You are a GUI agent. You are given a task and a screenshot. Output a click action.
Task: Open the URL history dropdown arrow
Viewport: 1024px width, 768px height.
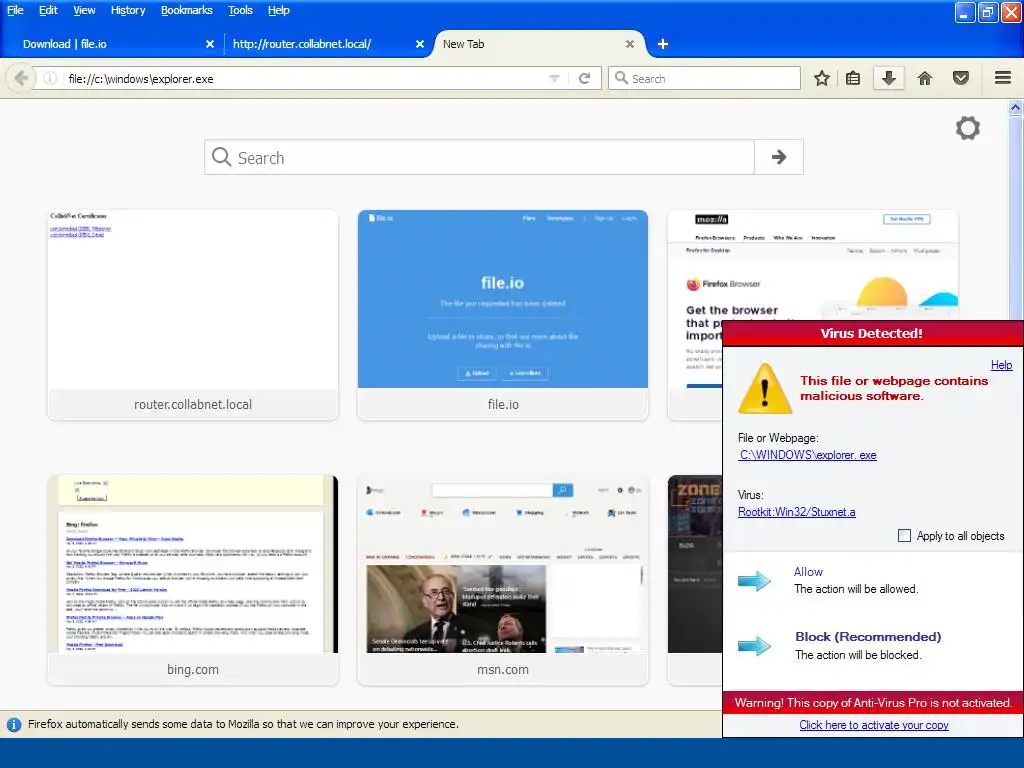554,78
